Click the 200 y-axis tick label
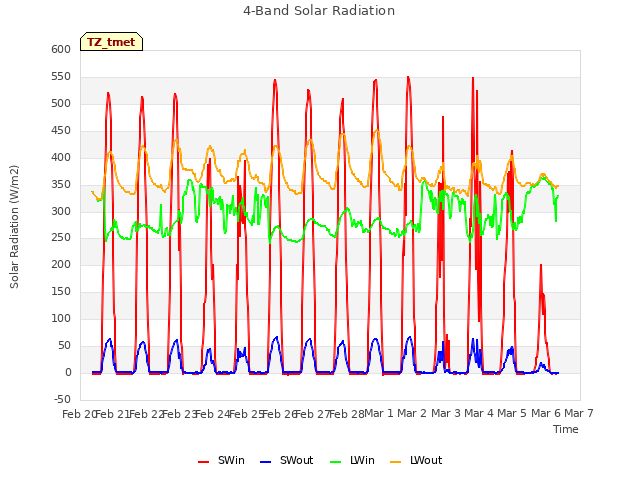This screenshot has width=640, height=480. (x=61, y=264)
